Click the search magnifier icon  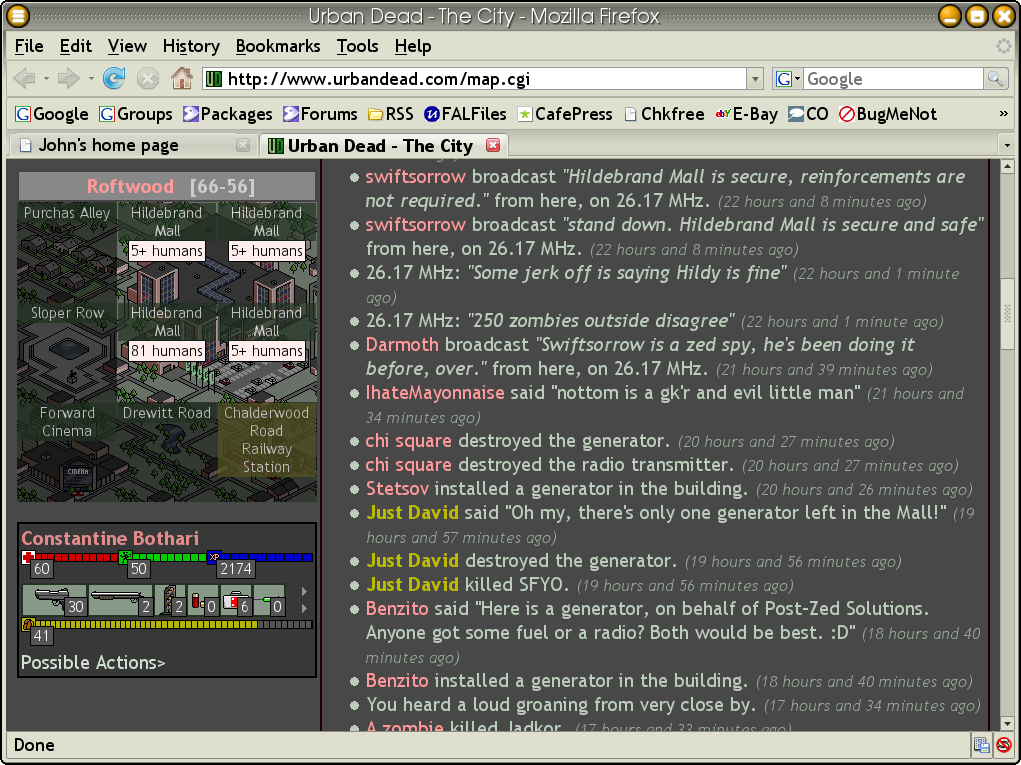(996, 79)
